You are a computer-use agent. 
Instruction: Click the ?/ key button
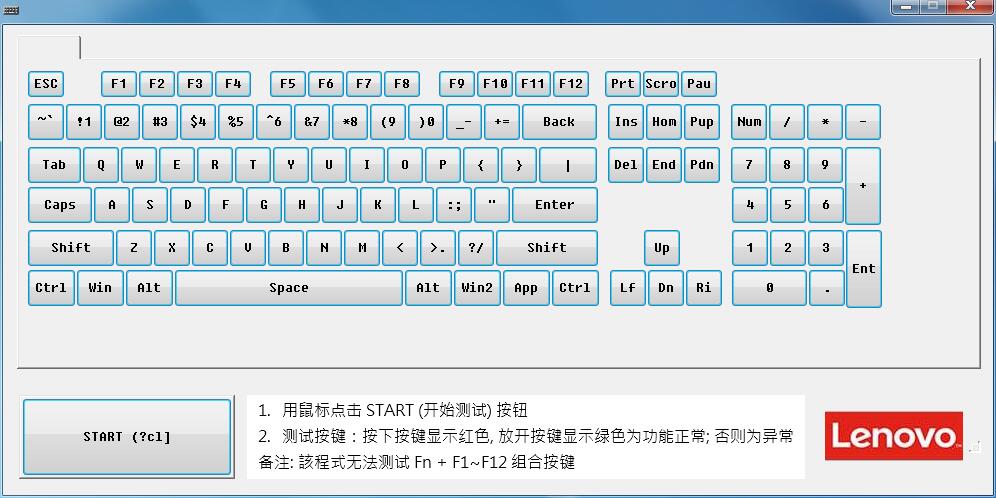point(476,248)
